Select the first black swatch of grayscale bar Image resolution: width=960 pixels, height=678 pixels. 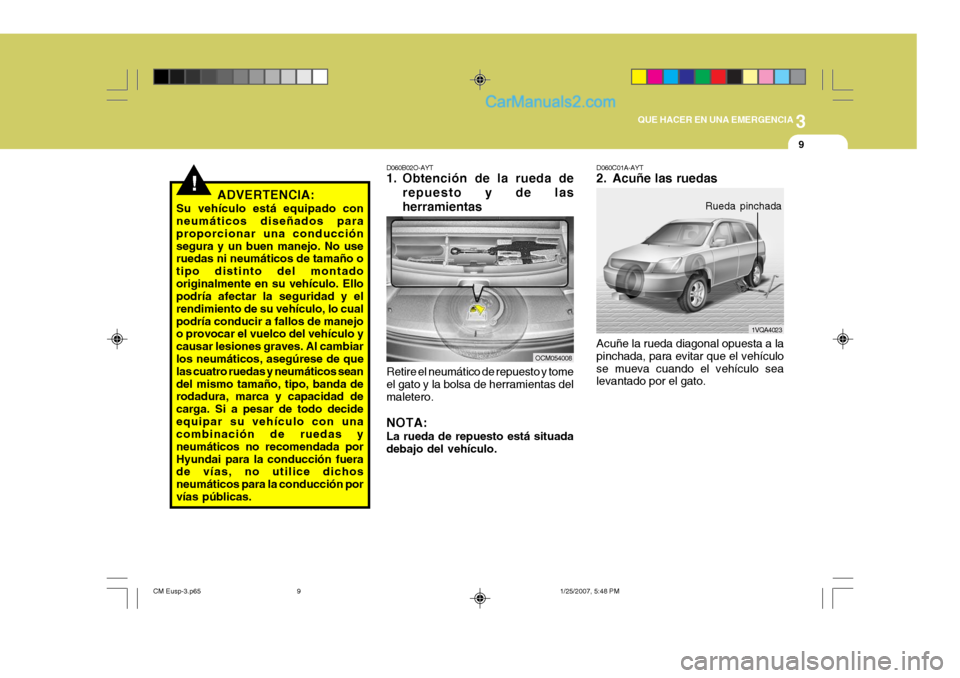point(161,77)
